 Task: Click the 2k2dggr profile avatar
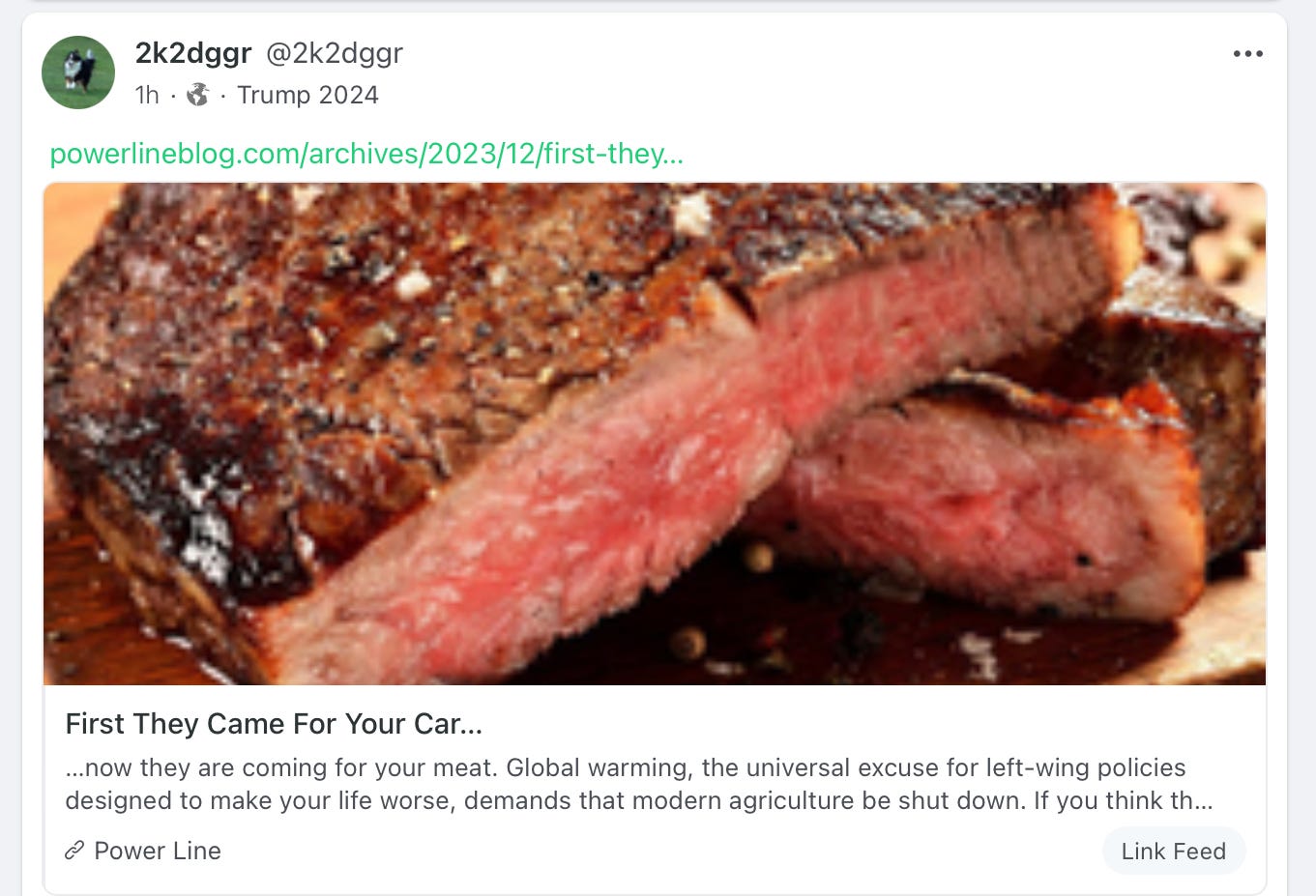click(x=78, y=72)
